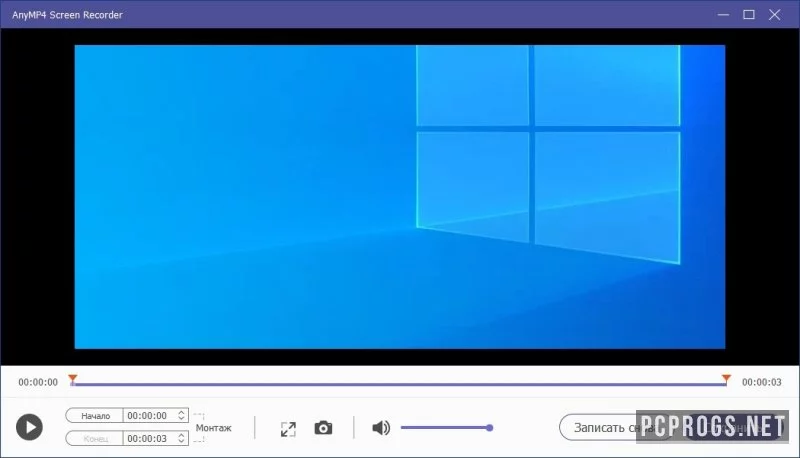Screen dimensions: 800x458
Task: Click the Записать снова re-record button
Action: coord(615,427)
